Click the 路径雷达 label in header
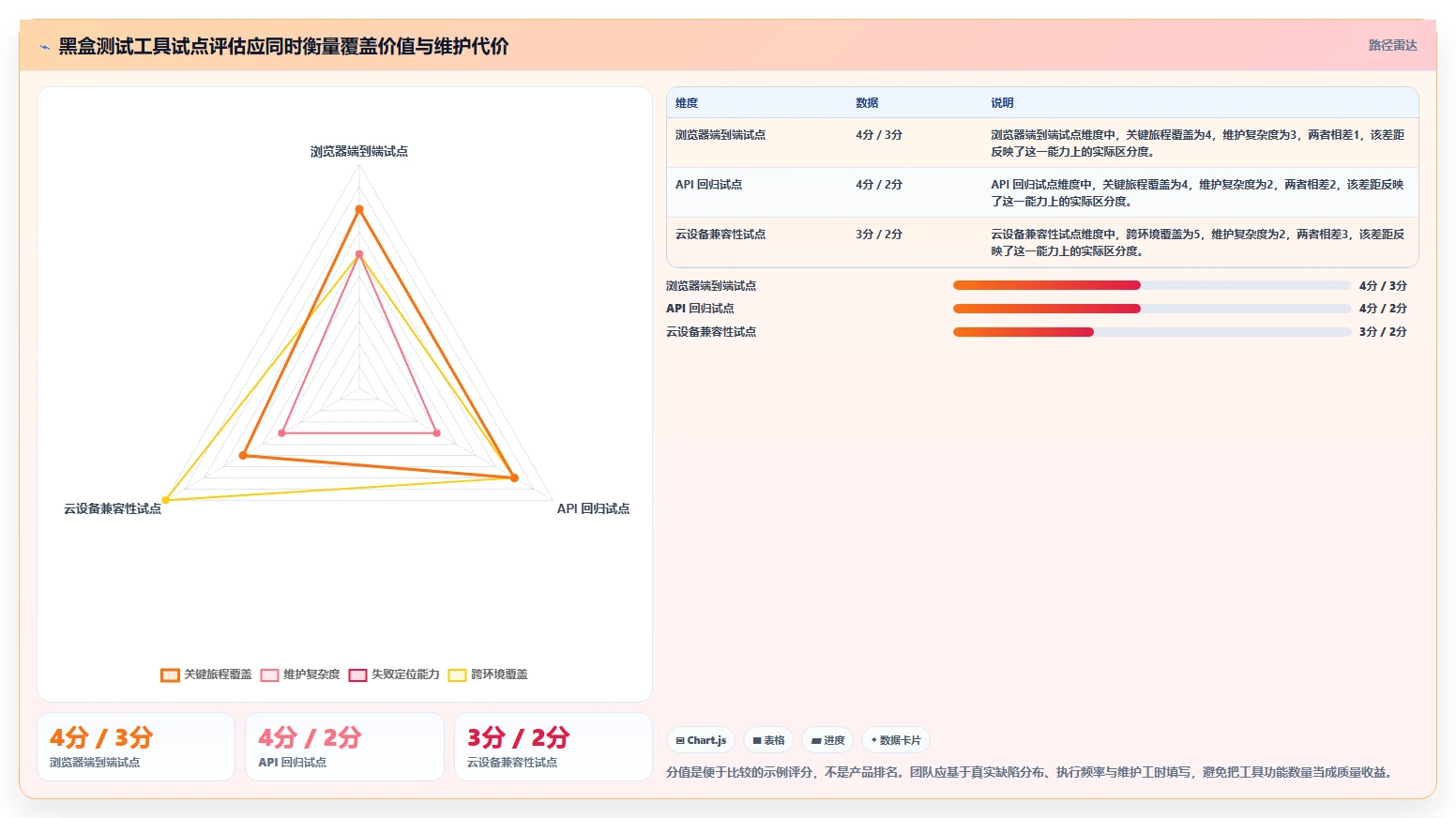This screenshot has height=818, width=1456. (1392, 45)
